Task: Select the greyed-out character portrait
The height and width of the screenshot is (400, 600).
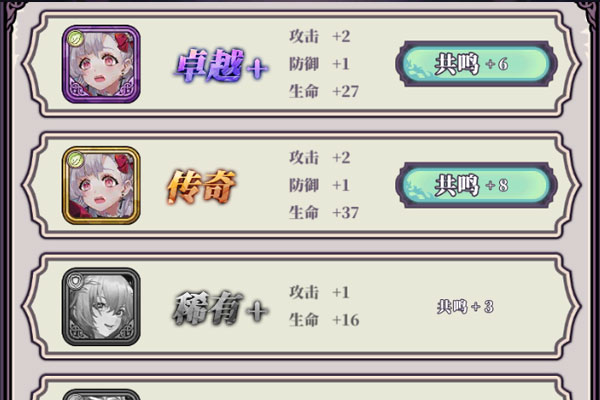Action: tap(101, 307)
